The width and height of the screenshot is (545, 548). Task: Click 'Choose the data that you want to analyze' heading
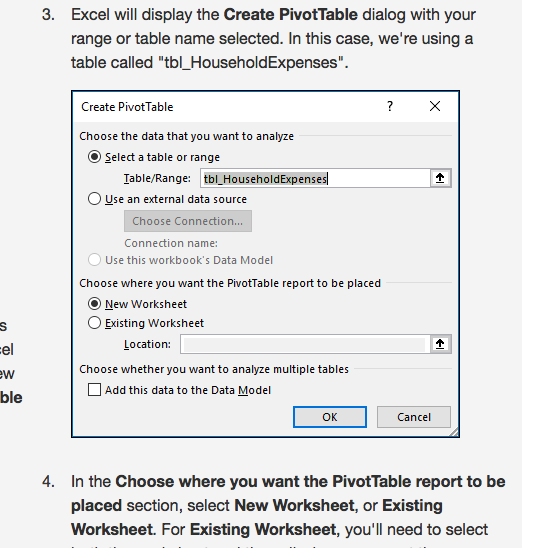coord(186,136)
